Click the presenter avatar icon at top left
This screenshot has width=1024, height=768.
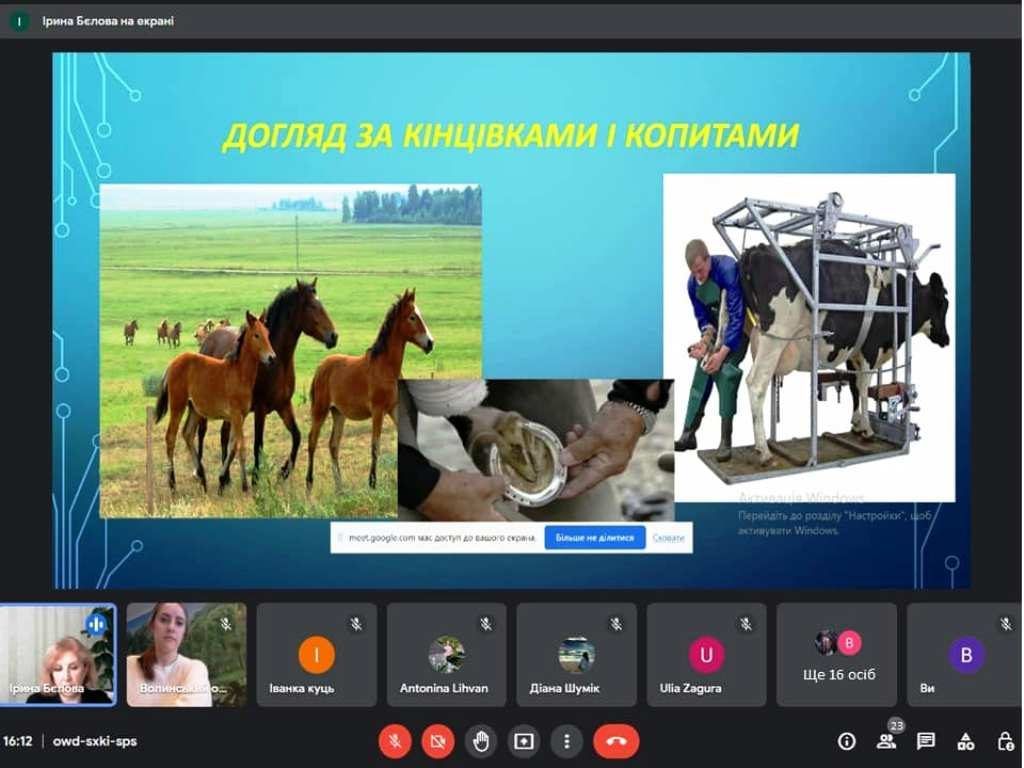pos(19,21)
